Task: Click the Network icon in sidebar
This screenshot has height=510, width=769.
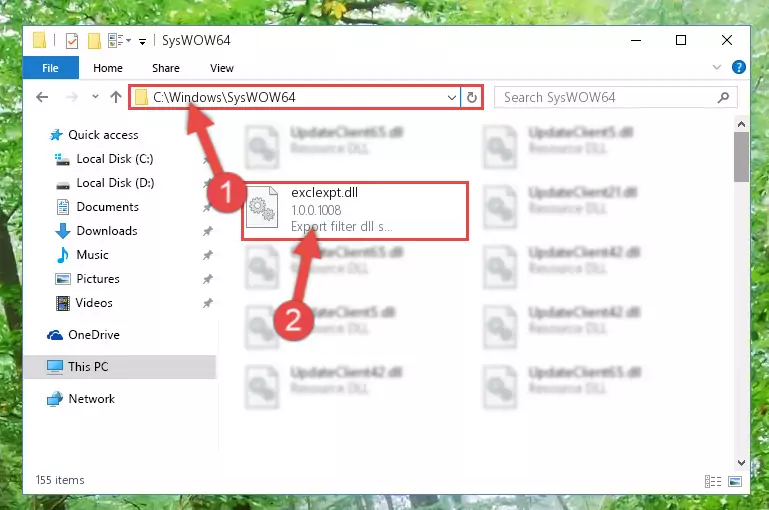Action: [54, 399]
